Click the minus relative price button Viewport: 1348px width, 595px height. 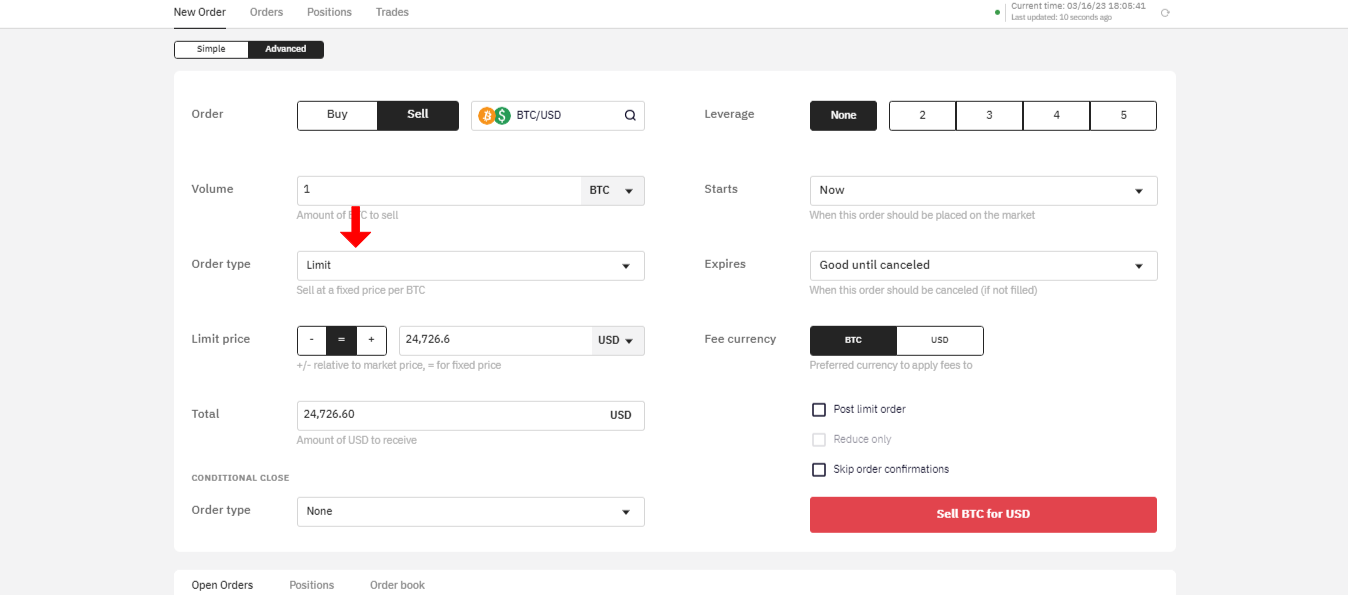click(x=312, y=340)
